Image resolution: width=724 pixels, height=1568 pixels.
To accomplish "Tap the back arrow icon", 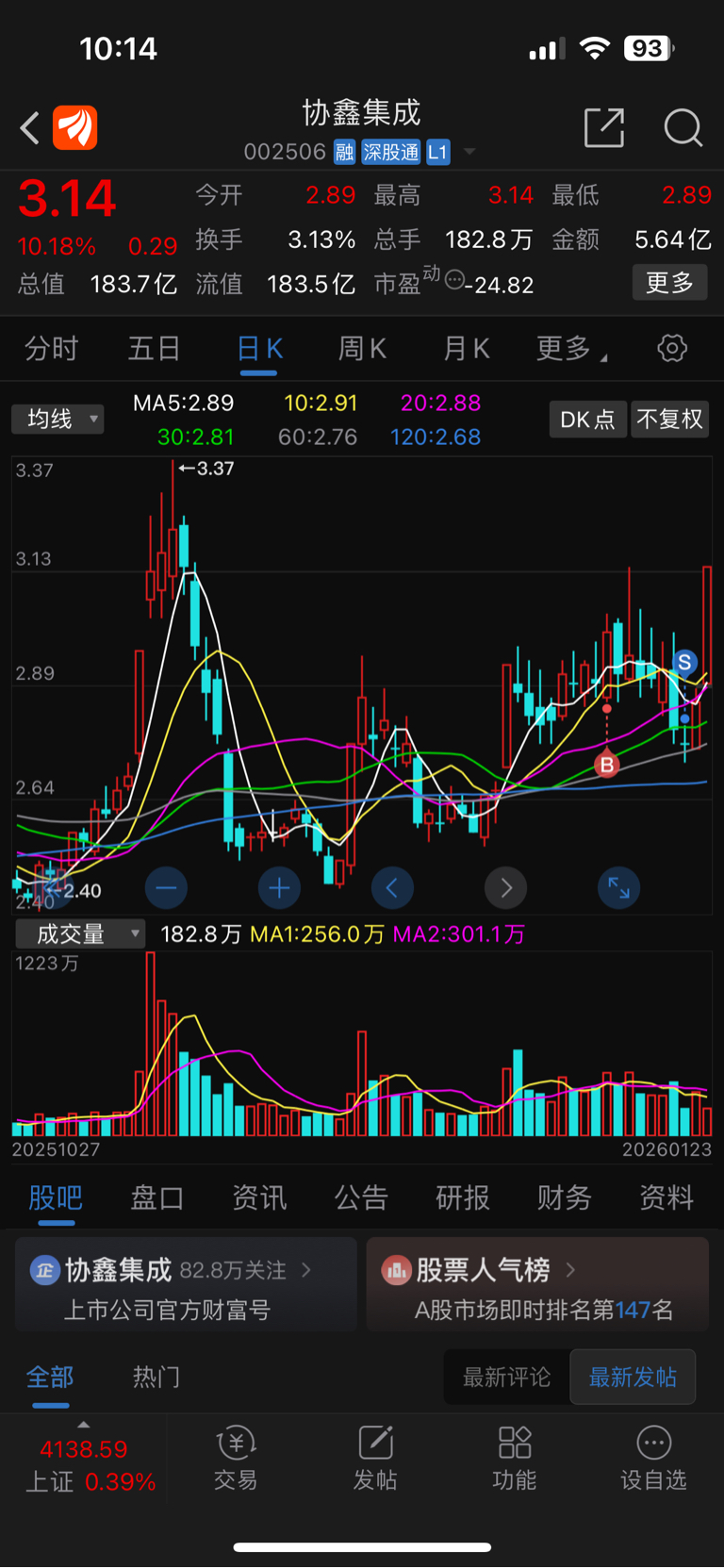I will click(x=30, y=128).
